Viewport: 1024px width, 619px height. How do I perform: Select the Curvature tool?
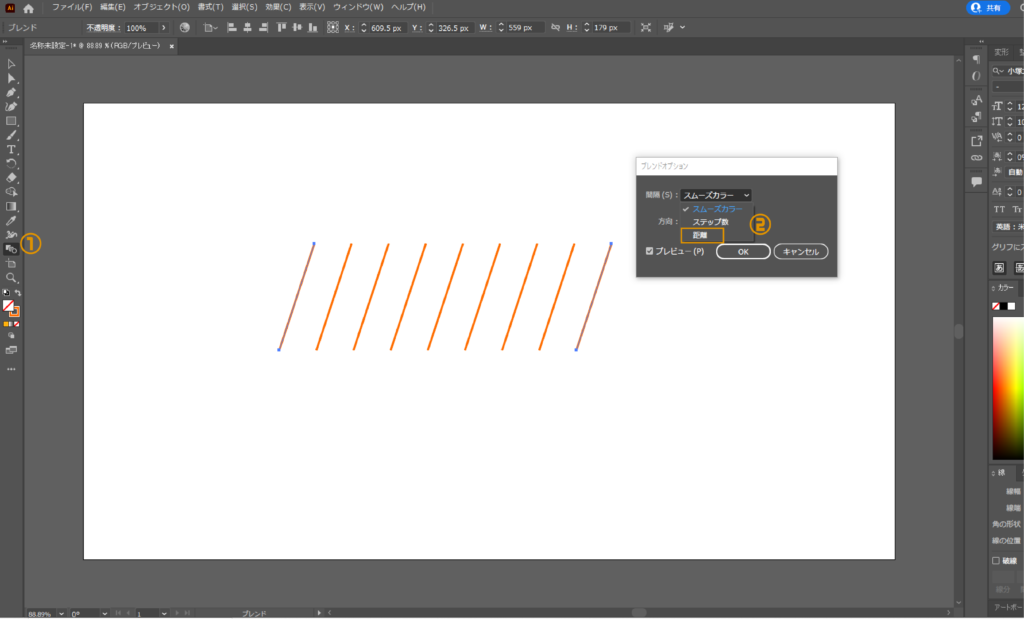point(11,106)
